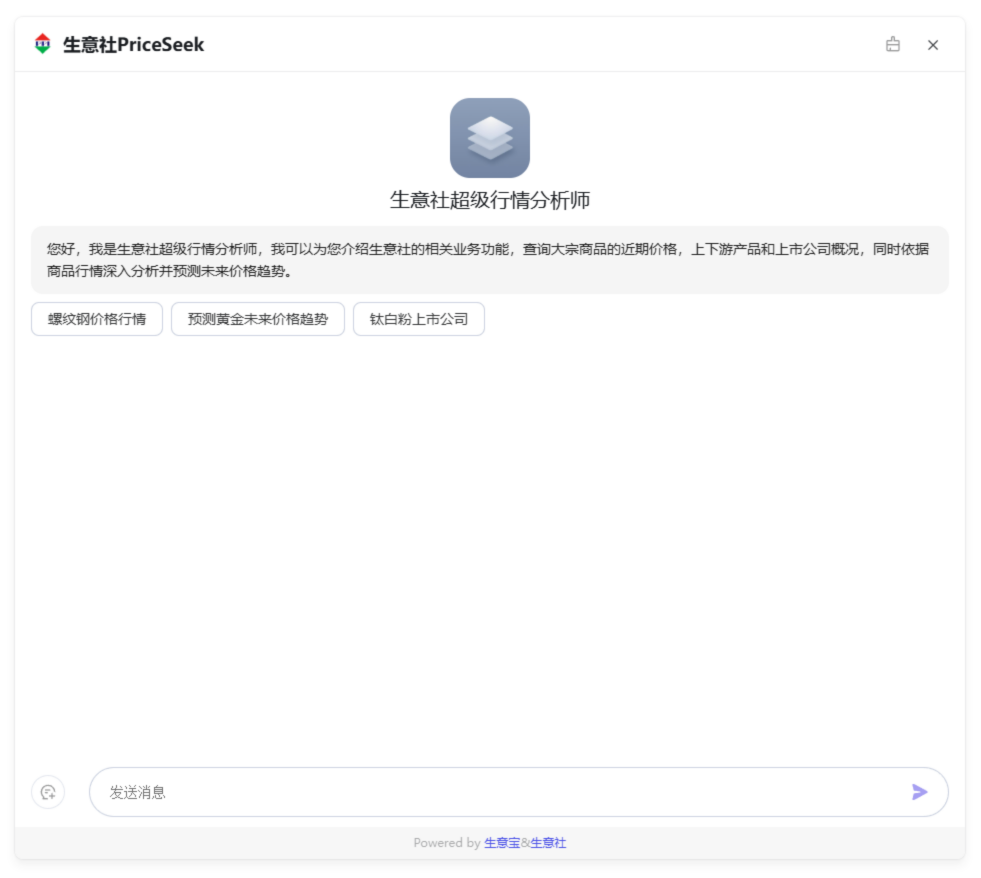Click the ampersand between the footer links
The image size is (981, 878).
coord(525,843)
